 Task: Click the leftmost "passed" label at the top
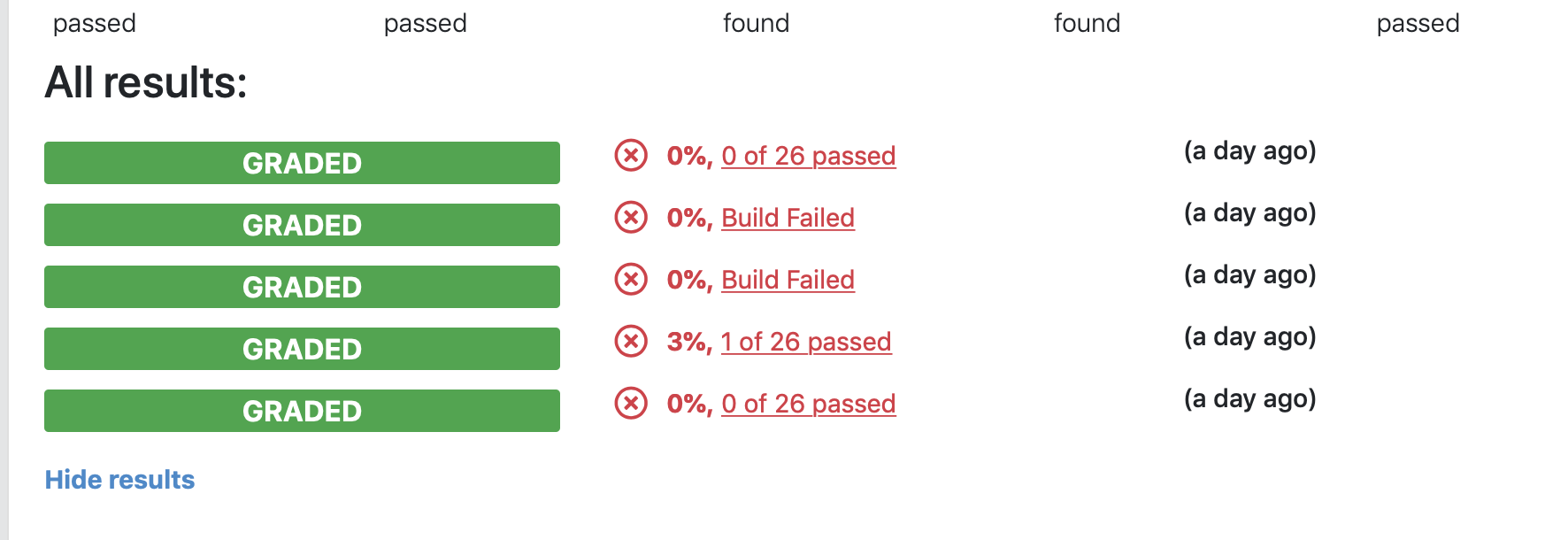95,23
